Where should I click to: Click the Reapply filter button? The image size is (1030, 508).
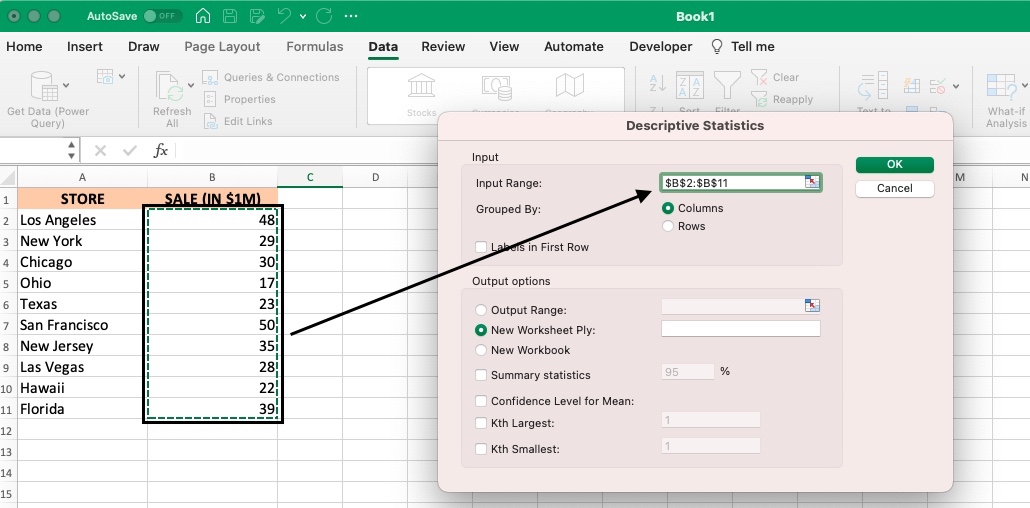(x=782, y=99)
